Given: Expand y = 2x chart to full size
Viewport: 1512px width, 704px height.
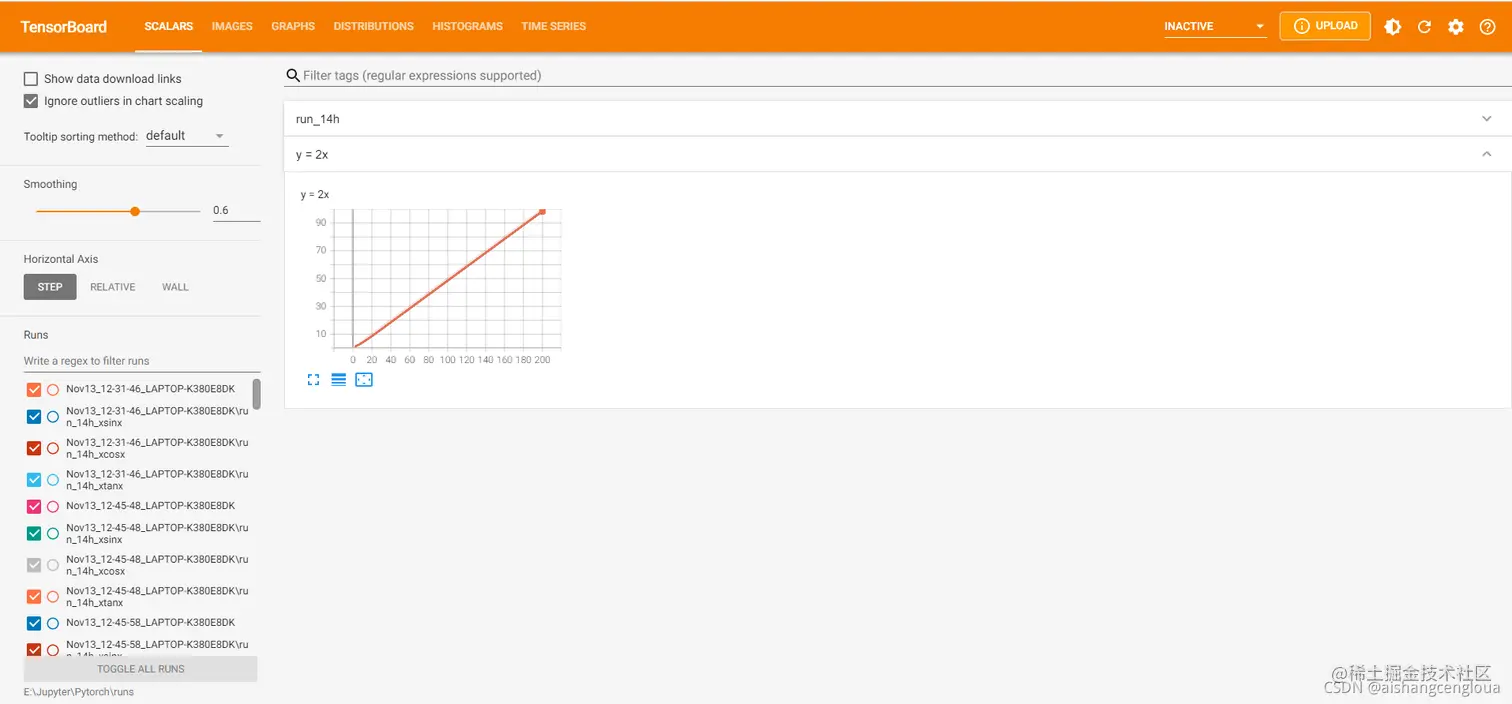Looking at the screenshot, I should pyautogui.click(x=313, y=380).
